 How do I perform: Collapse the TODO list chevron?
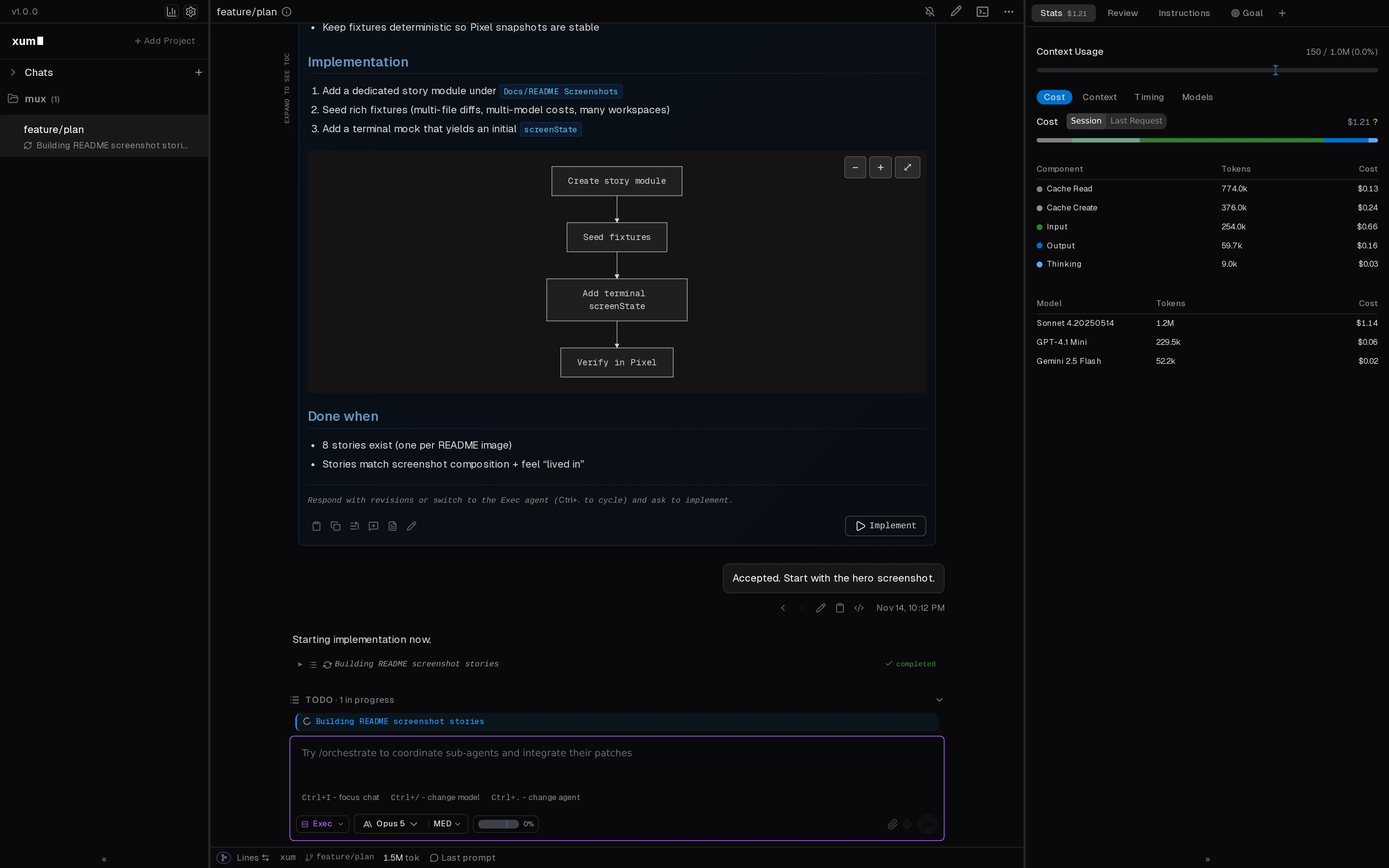pos(939,700)
